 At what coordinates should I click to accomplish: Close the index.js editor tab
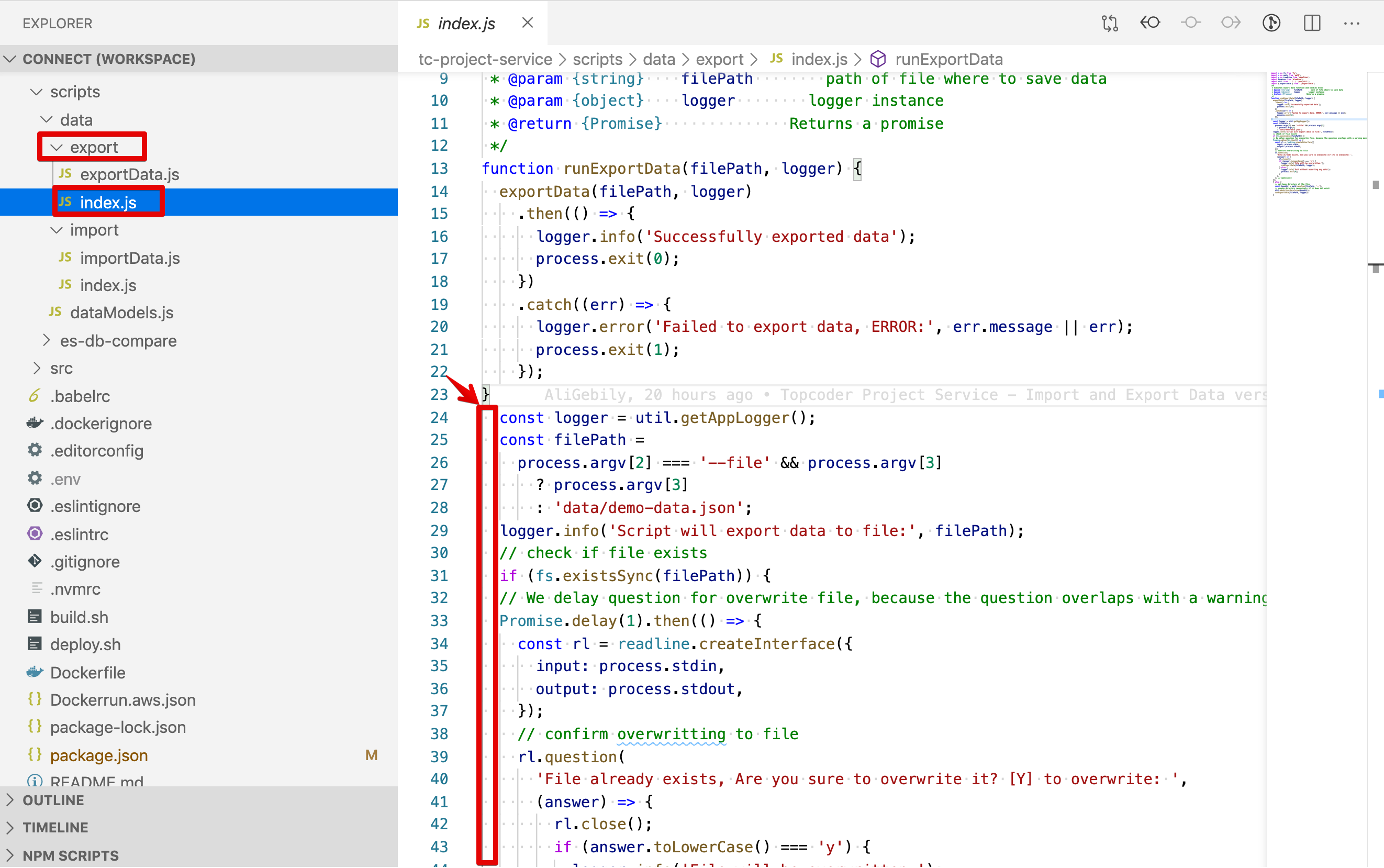(x=527, y=23)
